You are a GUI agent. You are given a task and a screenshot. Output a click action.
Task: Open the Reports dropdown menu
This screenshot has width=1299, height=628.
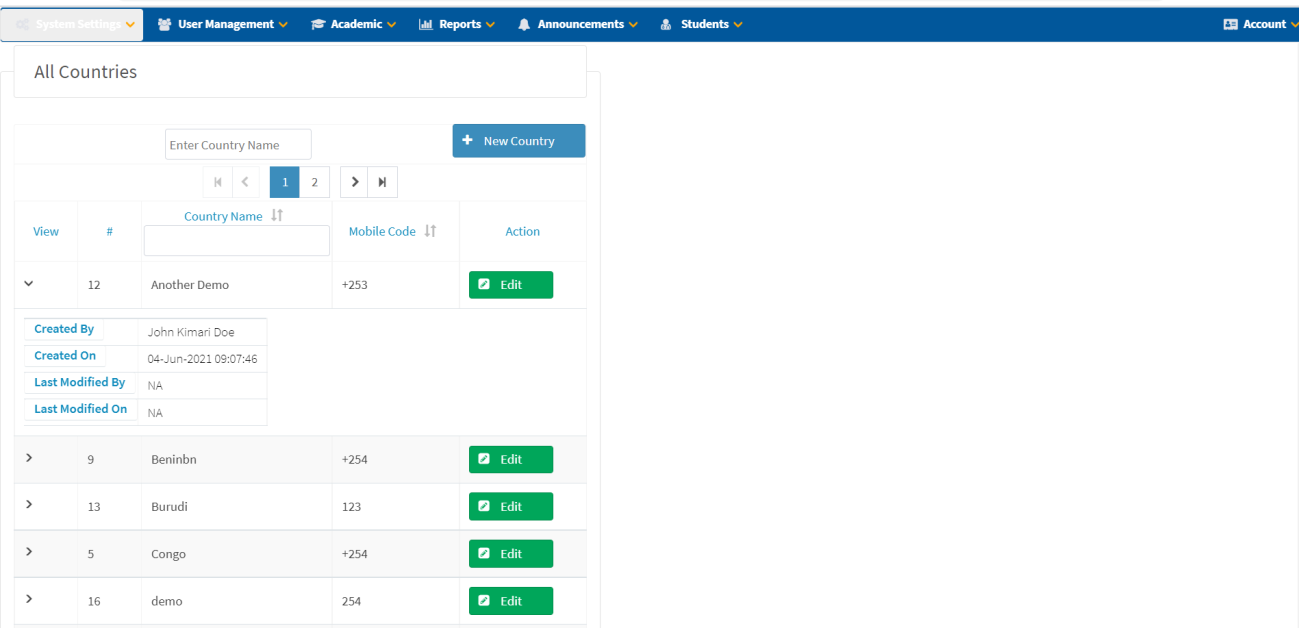457,24
